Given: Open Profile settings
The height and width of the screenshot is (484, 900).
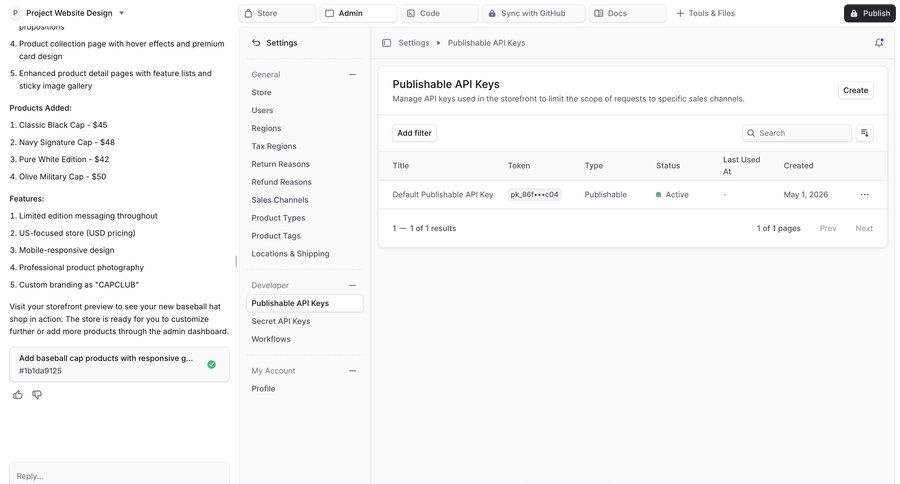Looking at the screenshot, I should point(263,388).
